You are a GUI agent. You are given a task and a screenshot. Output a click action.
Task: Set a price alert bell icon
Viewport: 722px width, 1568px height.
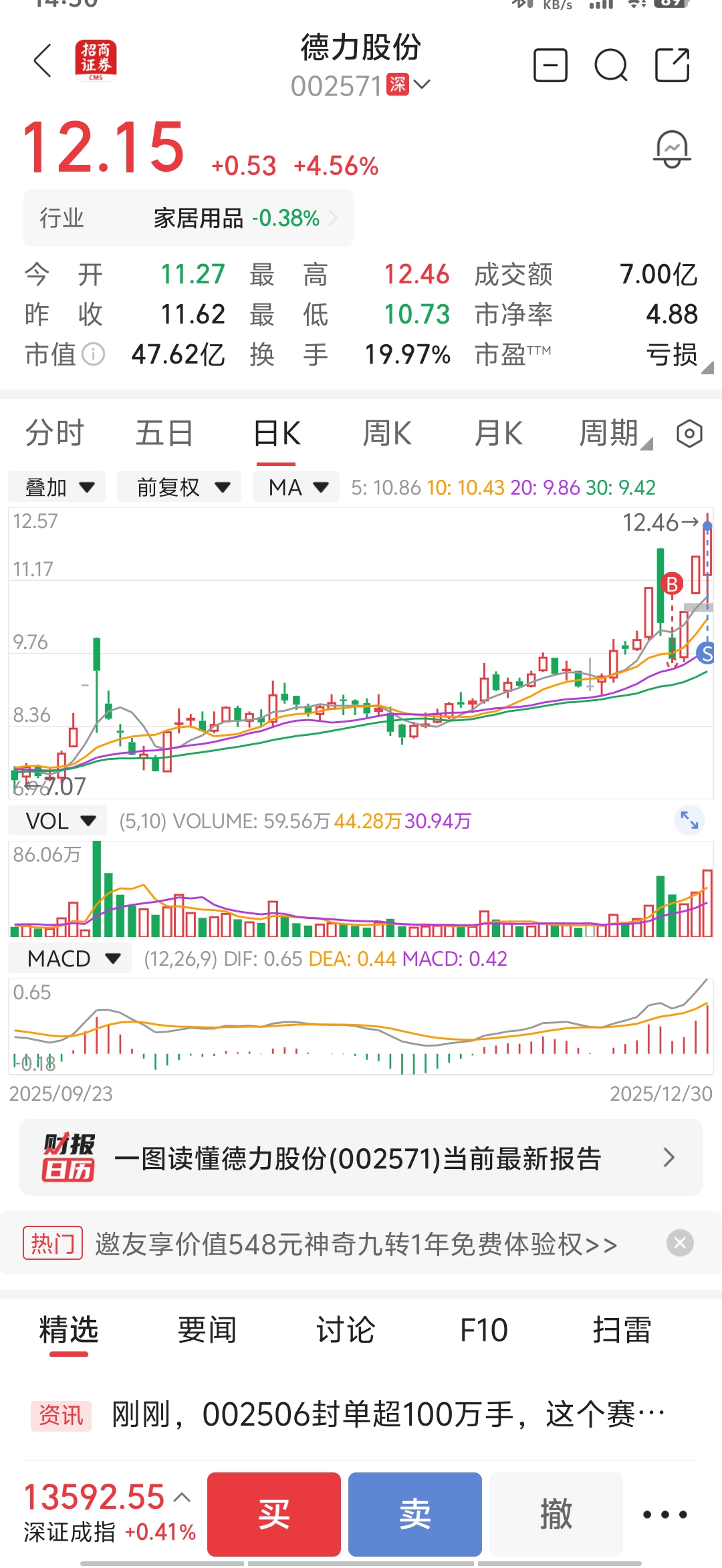tap(672, 149)
